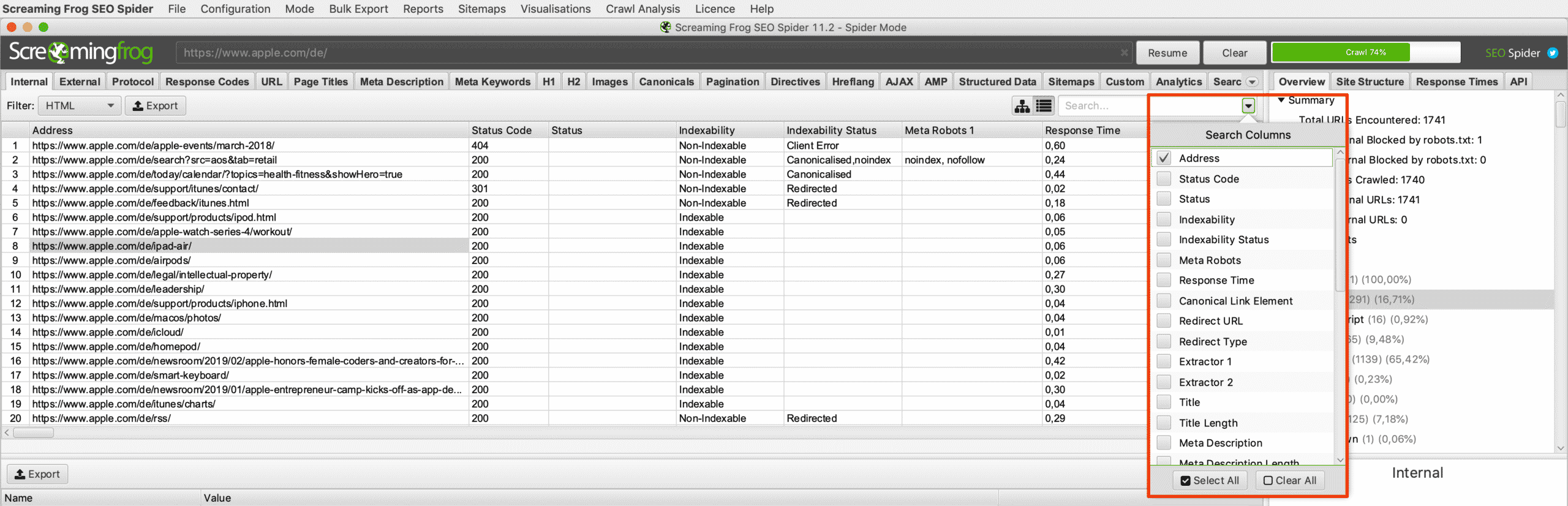Enable Indexability Status column search

click(x=1164, y=240)
